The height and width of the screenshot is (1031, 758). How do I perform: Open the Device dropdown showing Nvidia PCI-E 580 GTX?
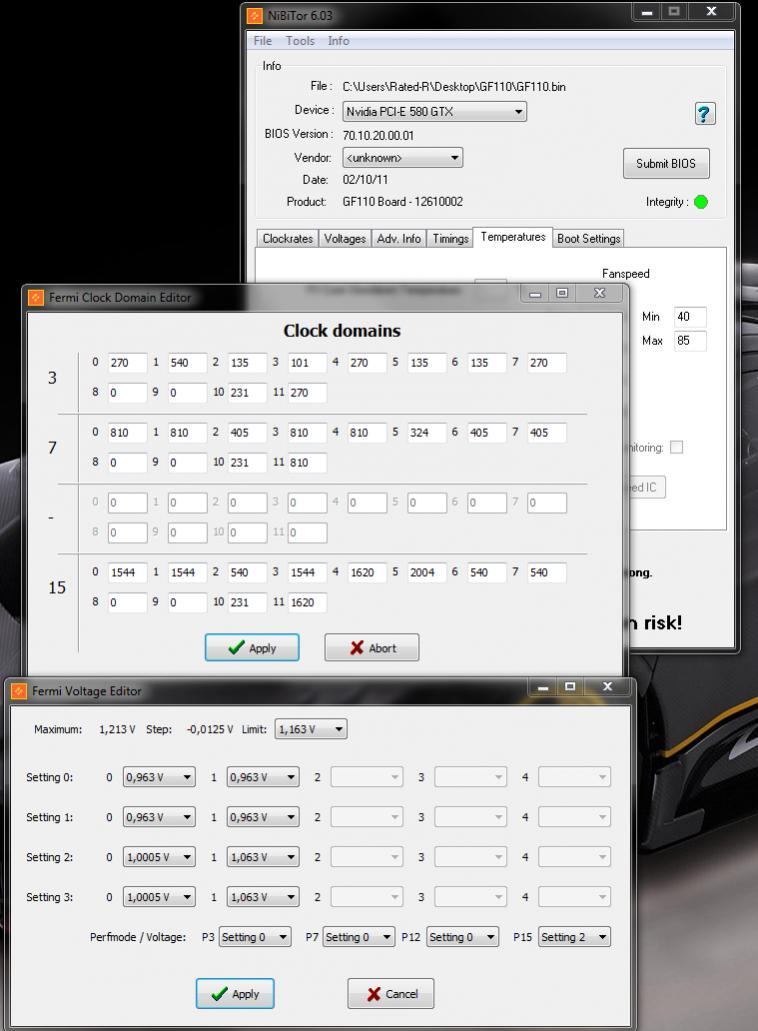(435, 112)
